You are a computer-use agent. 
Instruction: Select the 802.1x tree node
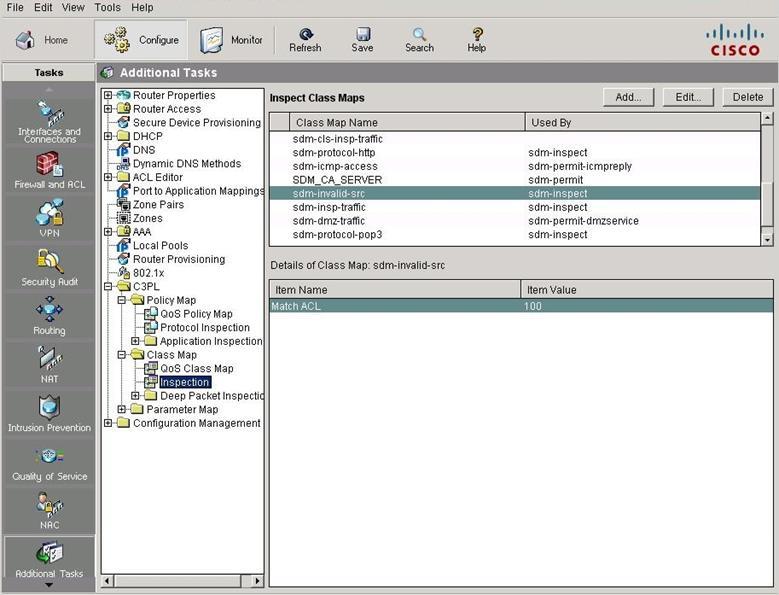pos(148,273)
